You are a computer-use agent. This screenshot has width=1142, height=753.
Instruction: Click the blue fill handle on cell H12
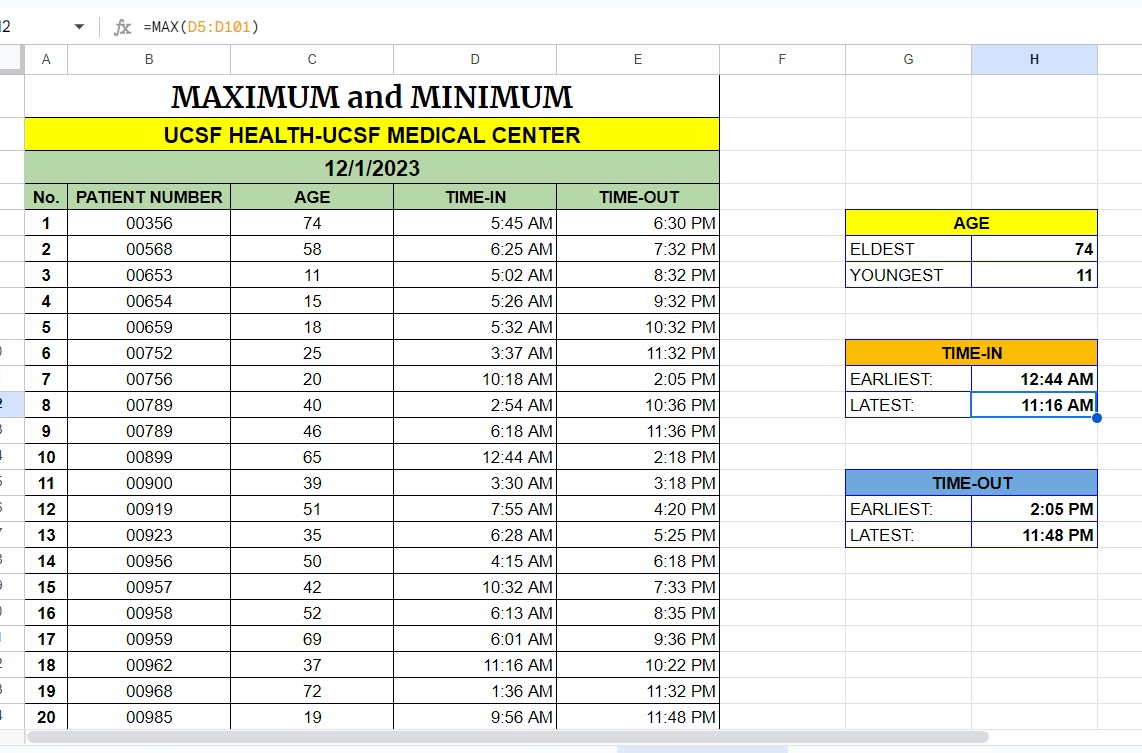1097,418
